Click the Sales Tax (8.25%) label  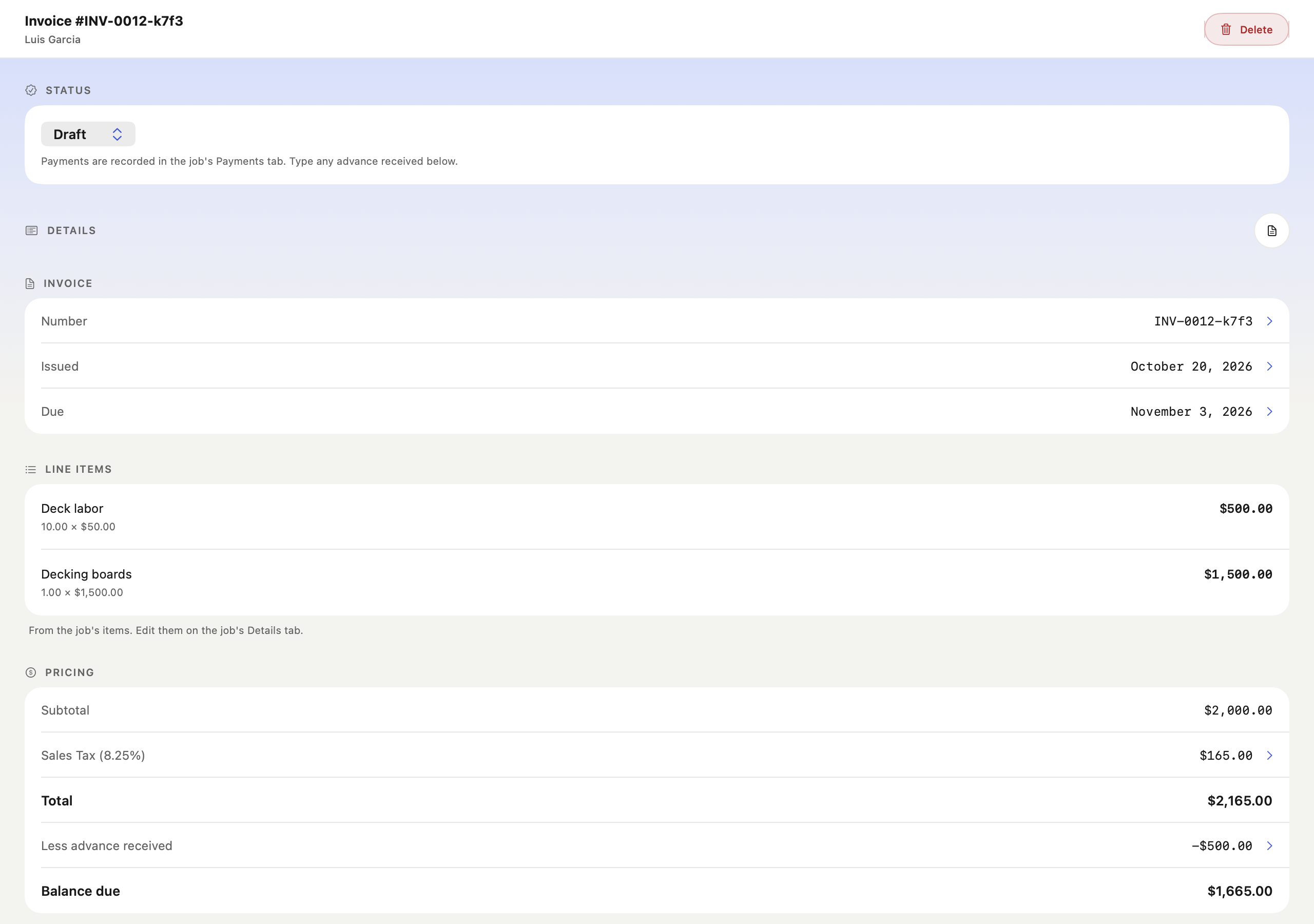pos(93,756)
